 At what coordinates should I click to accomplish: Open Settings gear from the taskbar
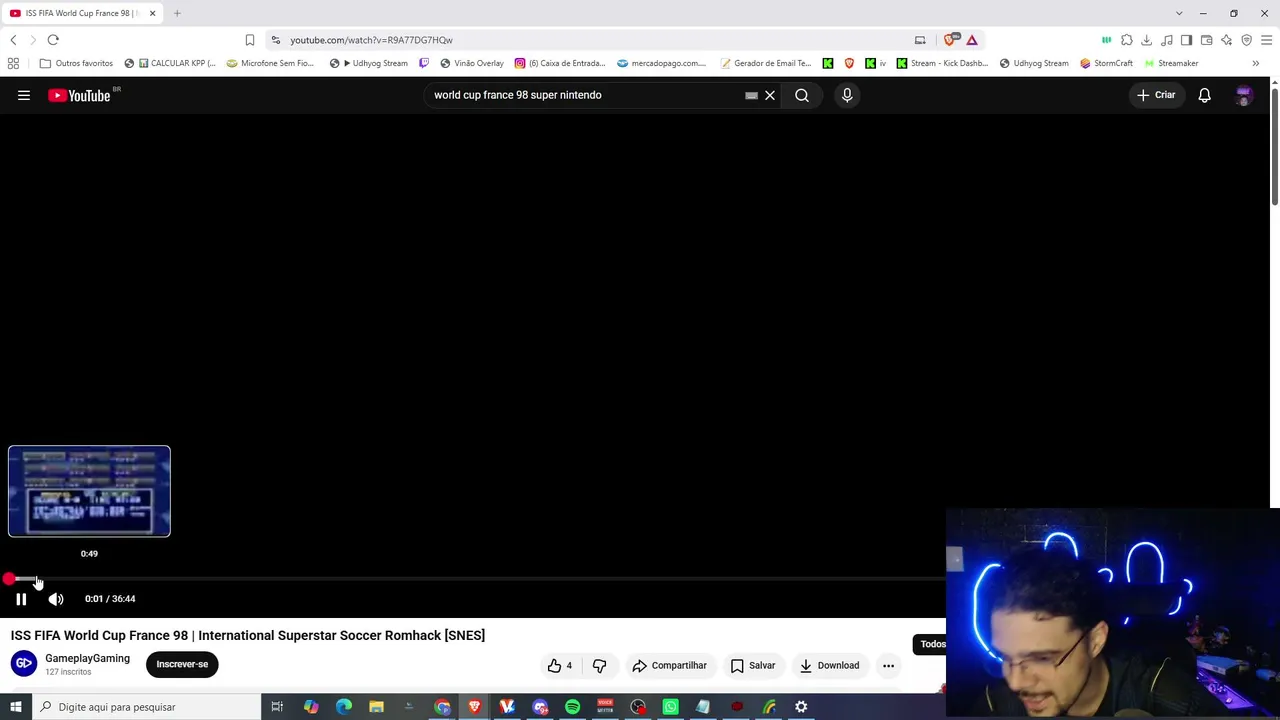click(x=801, y=707)
